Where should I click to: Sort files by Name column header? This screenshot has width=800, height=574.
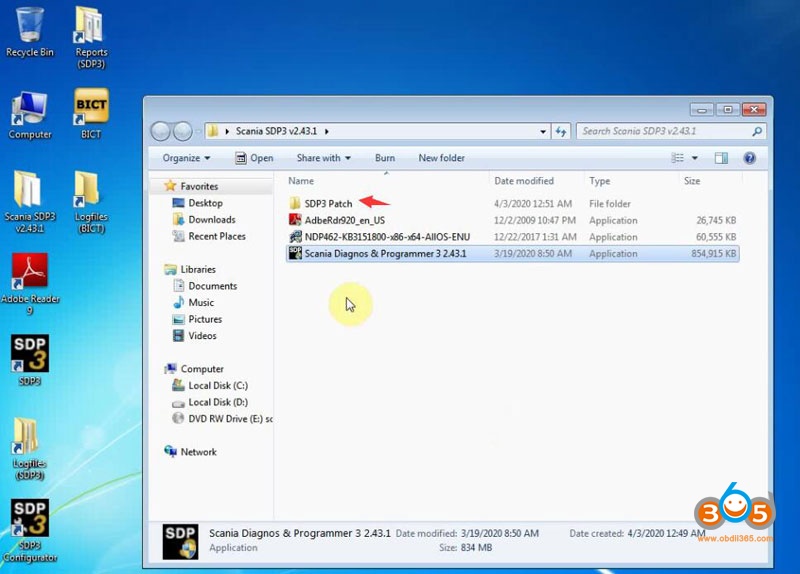(x=301, y=181)
